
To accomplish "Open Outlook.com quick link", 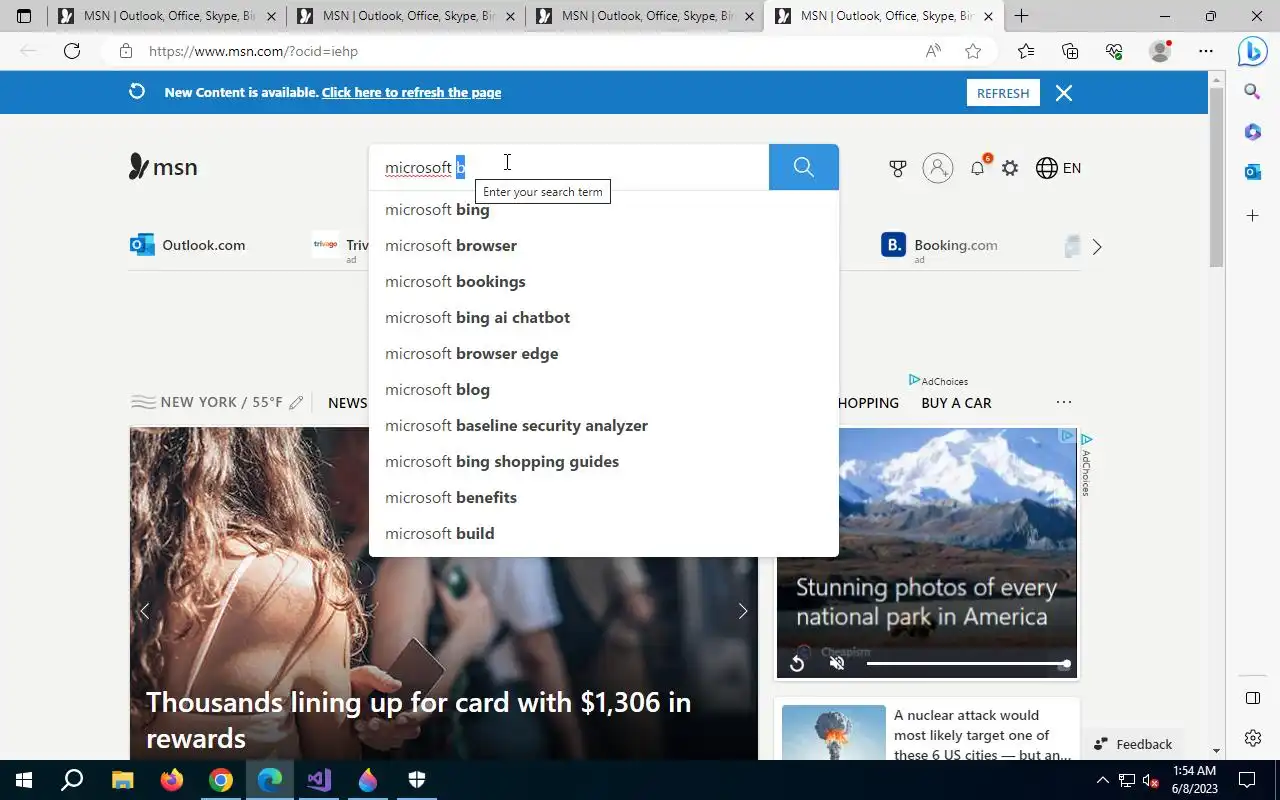I will click(188, 245).
